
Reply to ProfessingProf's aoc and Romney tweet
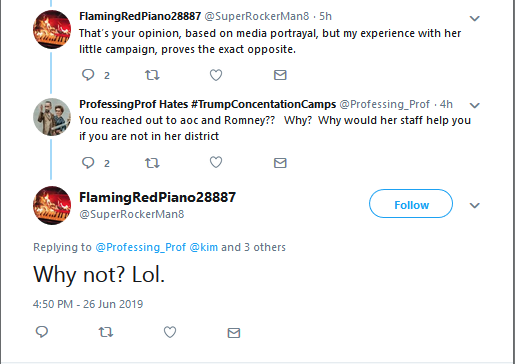[x=88, y=163]
